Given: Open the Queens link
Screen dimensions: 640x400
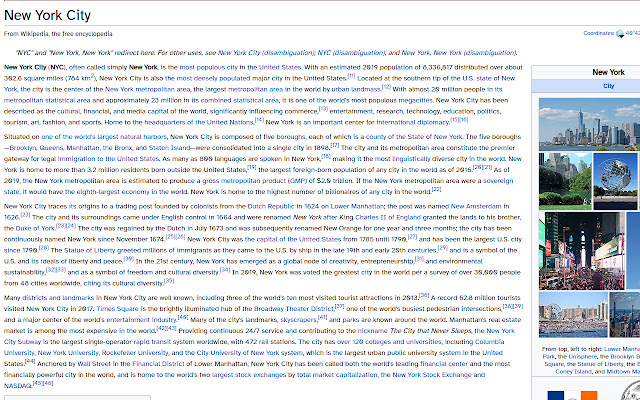Looking at the screenshot, I should tap(51, 148).
